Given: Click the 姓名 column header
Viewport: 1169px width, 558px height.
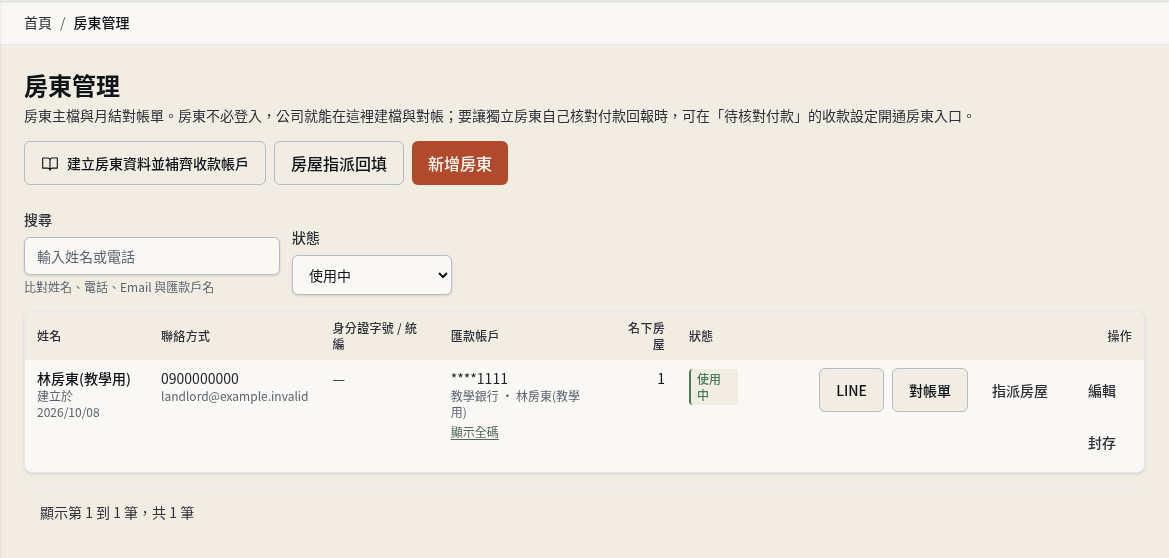Looking at the screenshot, I should point(49,336).
